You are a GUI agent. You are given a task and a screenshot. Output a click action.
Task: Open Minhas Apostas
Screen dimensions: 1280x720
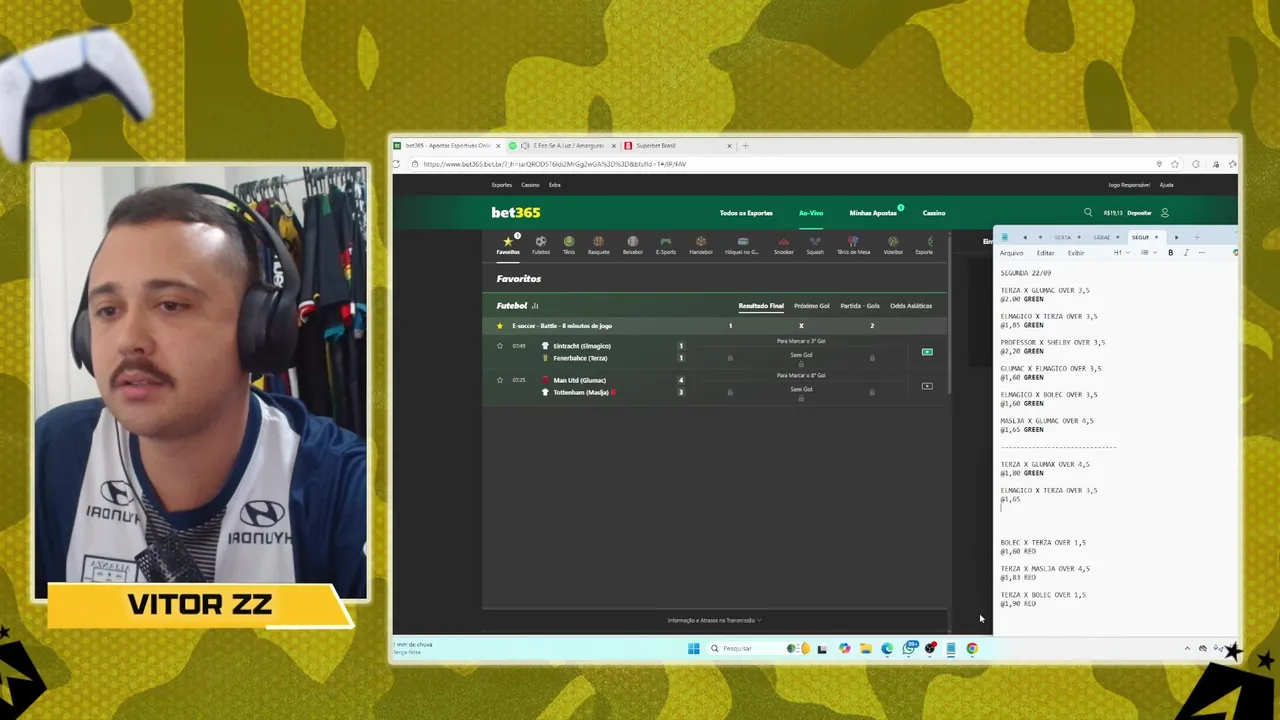click(x=873, y=213)
